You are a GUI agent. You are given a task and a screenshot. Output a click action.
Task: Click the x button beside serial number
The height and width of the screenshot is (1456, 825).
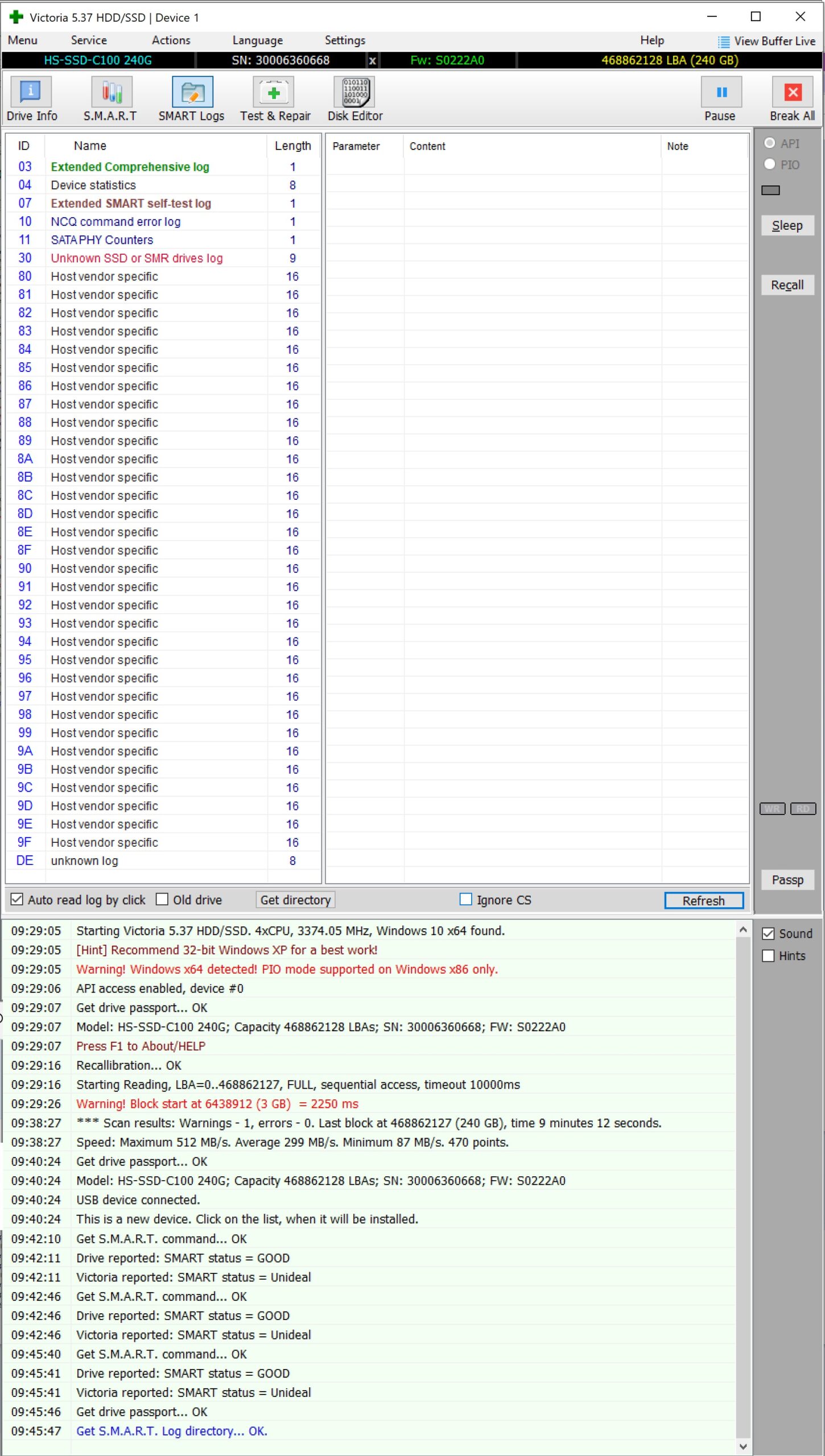point(372,60)
